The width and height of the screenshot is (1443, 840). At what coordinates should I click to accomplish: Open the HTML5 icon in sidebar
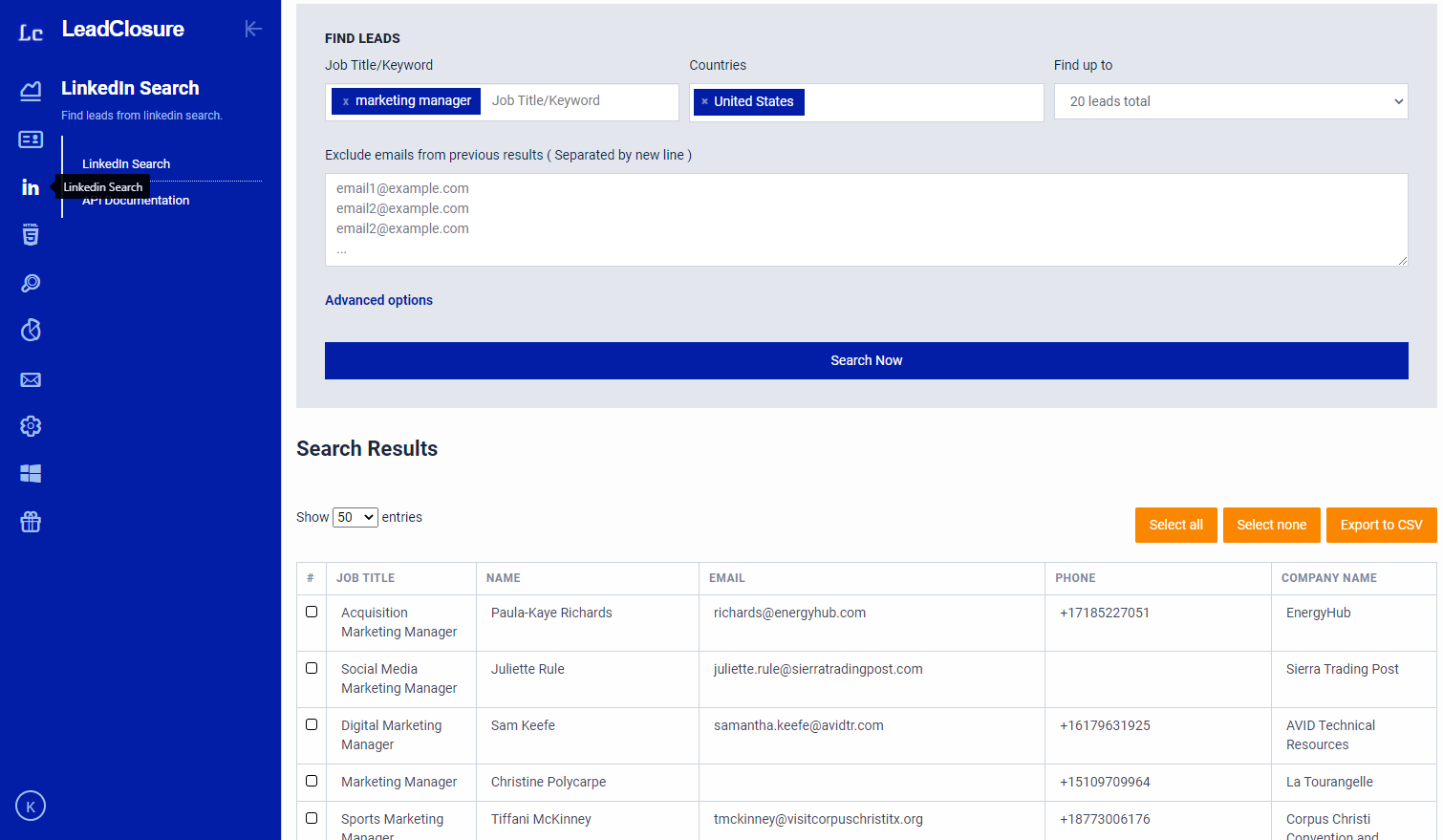click(x=31, y=234)
